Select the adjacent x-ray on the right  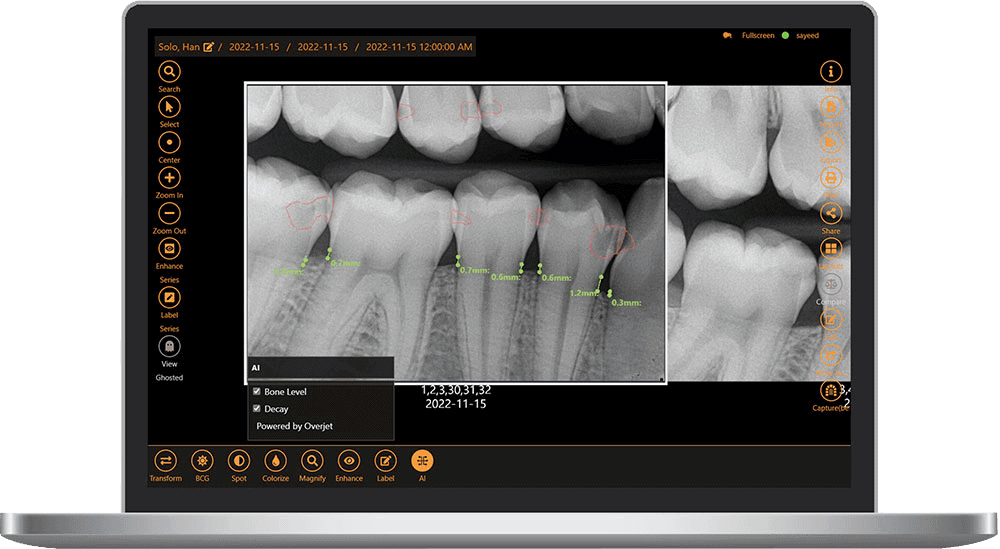(758, 233)
